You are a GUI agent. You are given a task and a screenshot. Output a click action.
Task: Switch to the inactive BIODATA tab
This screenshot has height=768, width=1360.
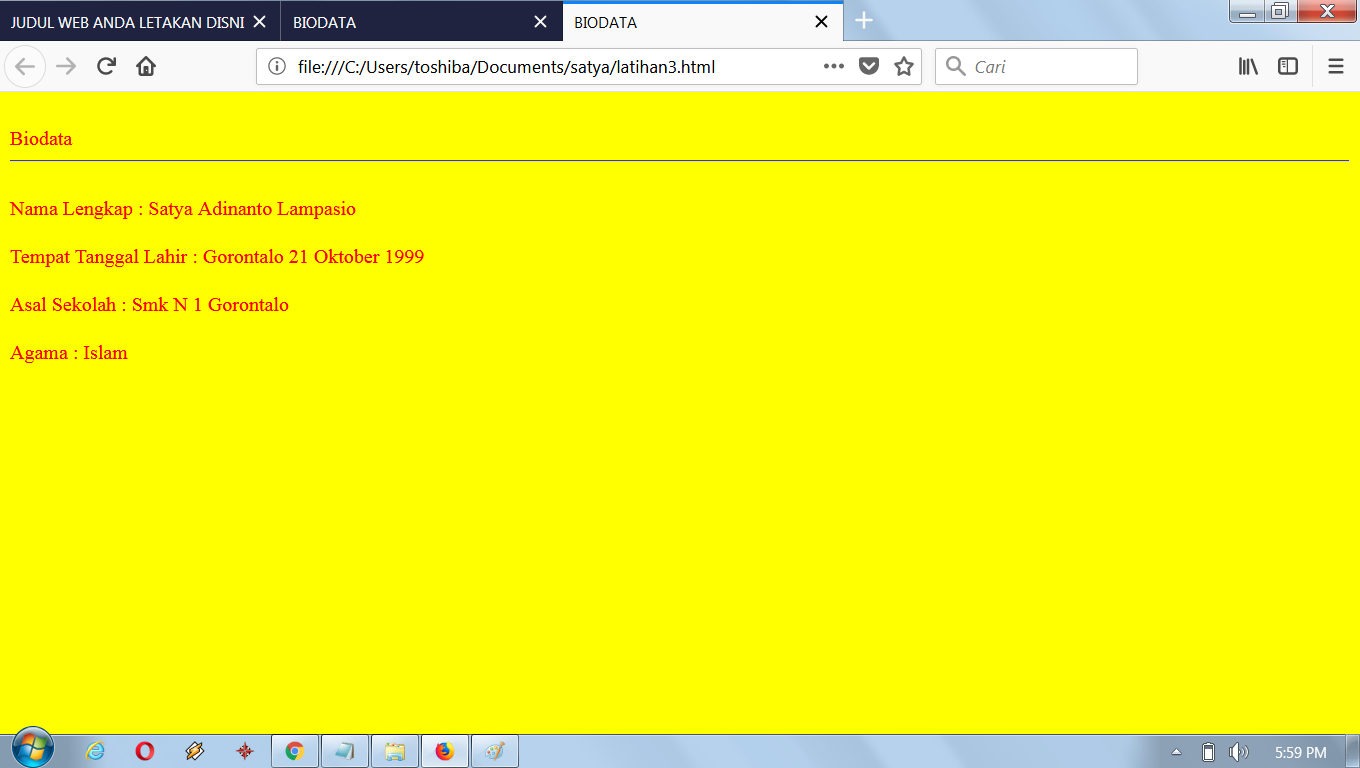tap(422, 22)
